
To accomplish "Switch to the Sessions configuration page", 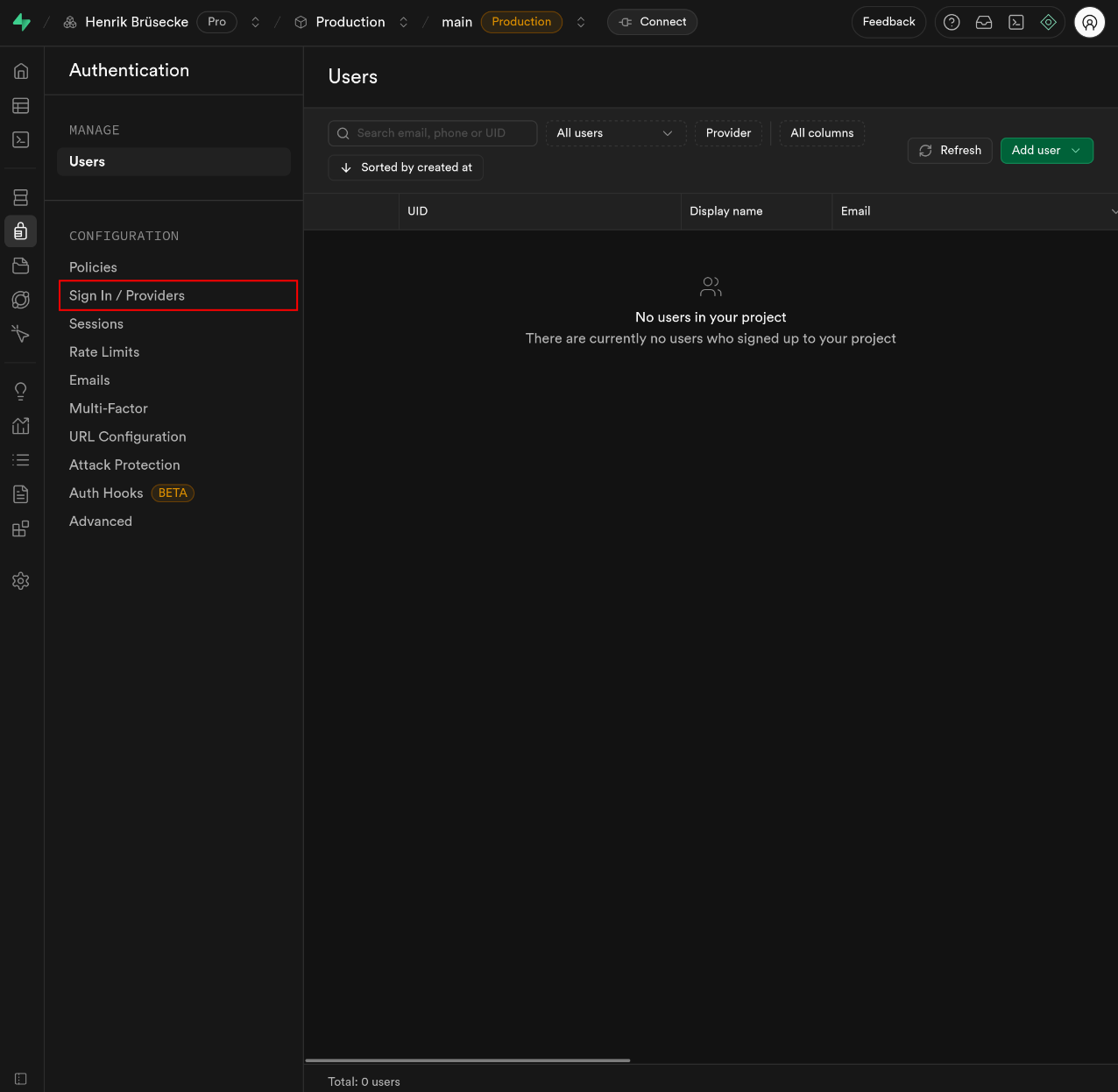I will point(96,323).
